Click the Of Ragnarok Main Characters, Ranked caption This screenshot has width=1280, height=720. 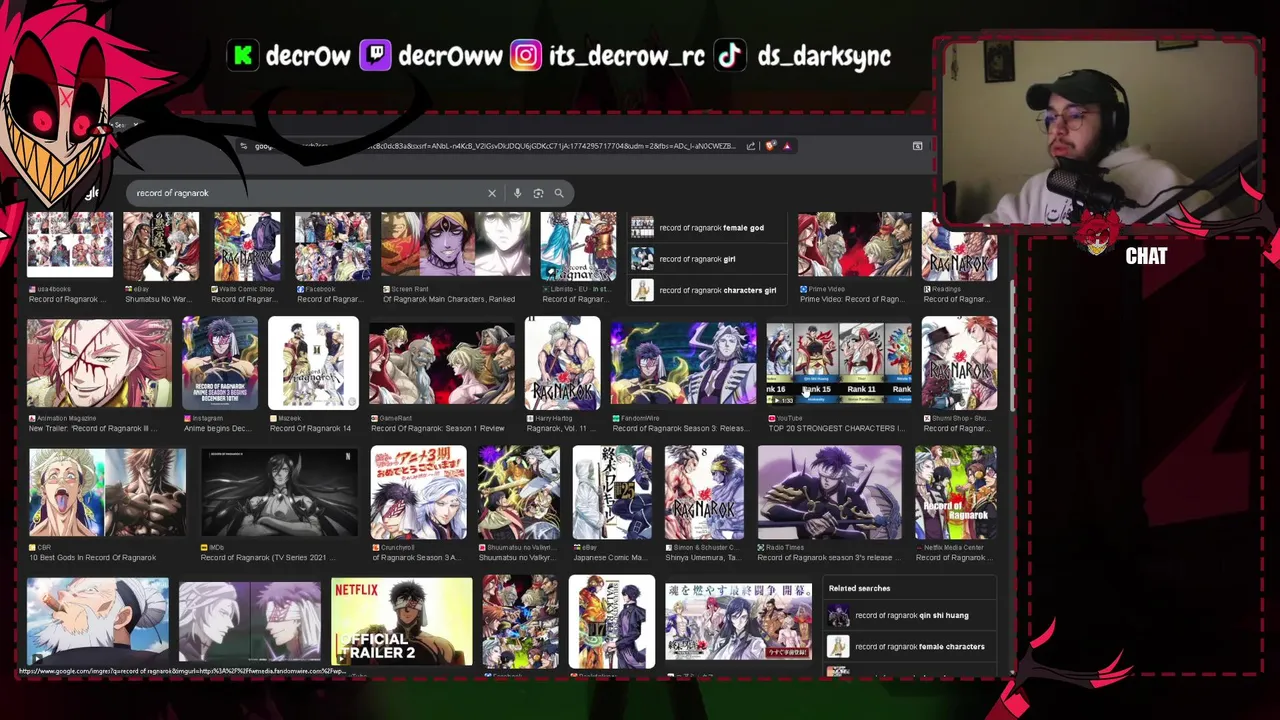[x=449, y=299]
